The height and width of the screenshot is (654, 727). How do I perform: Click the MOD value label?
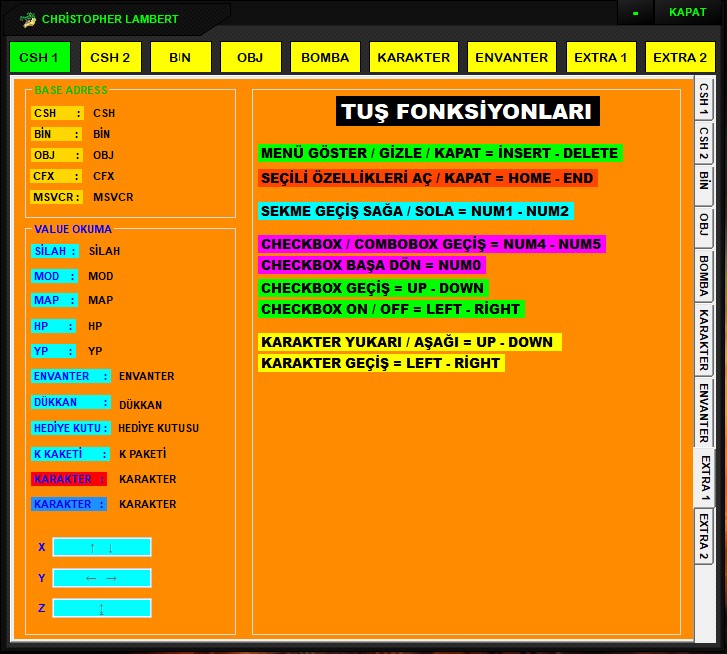click(54, 276)
